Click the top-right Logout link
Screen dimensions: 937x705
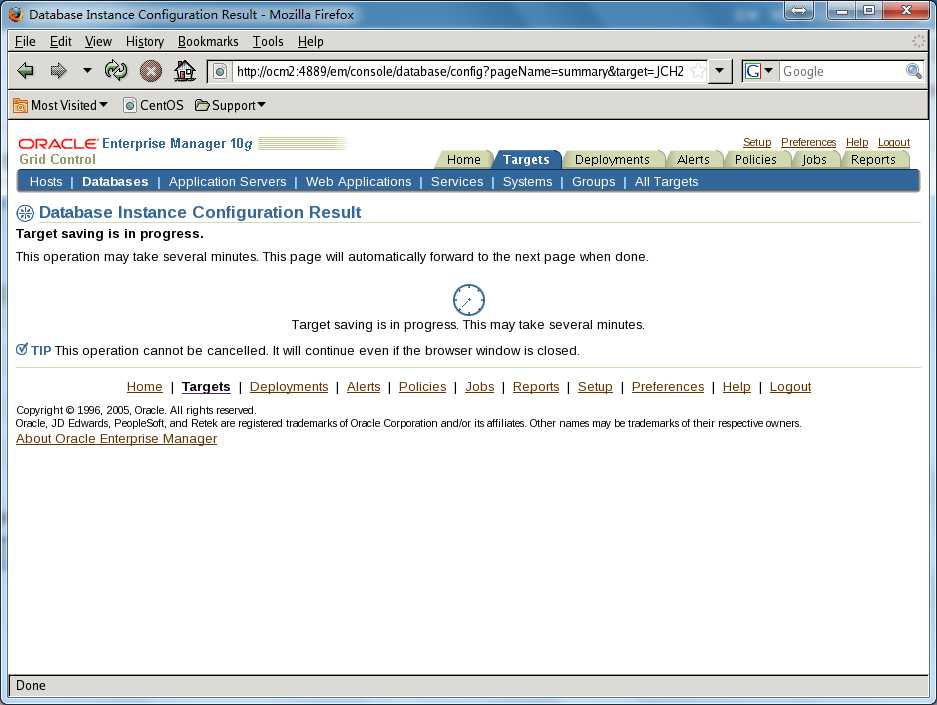(894, 142)
